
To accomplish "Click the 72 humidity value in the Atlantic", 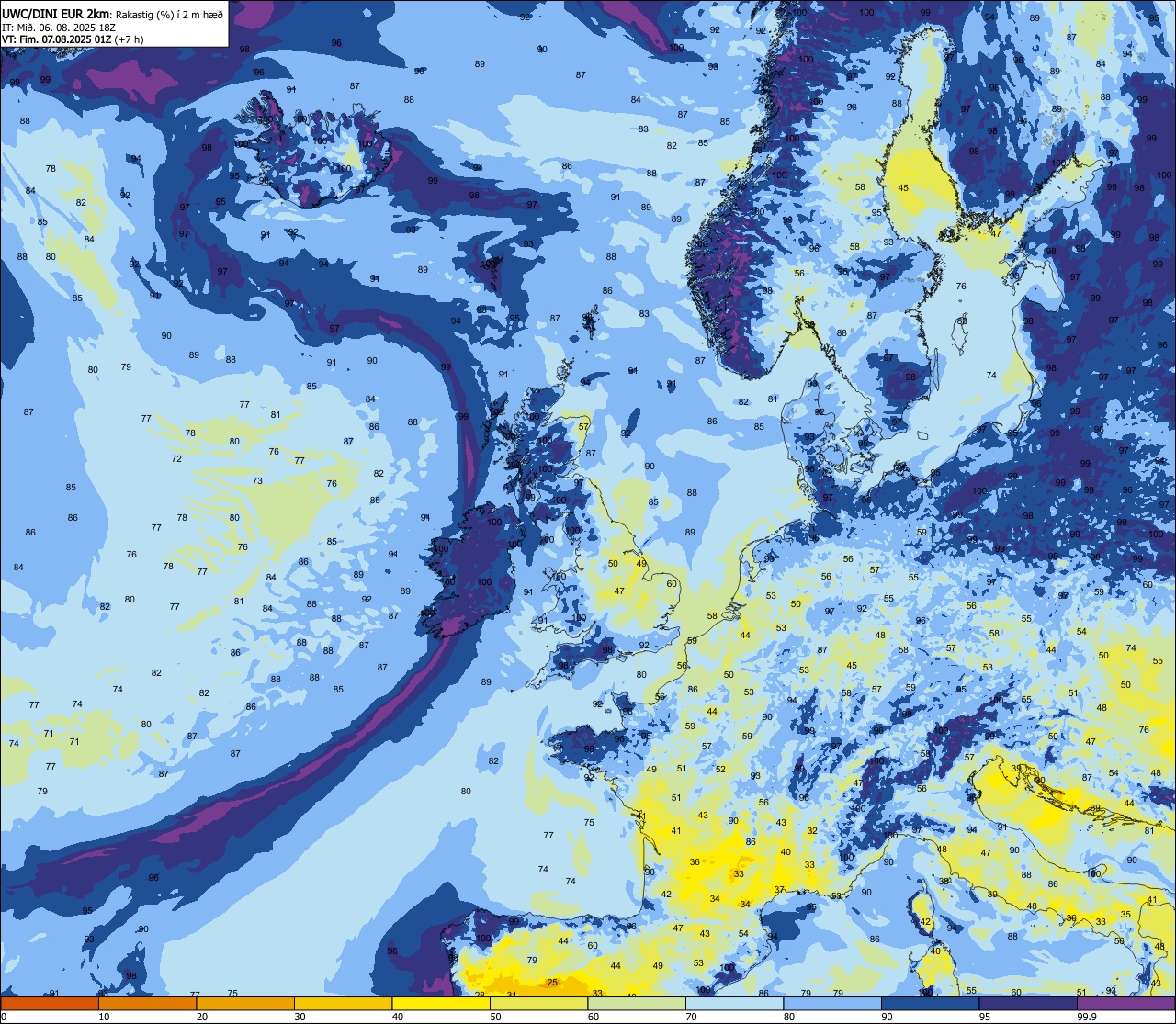I will [176, 458].
